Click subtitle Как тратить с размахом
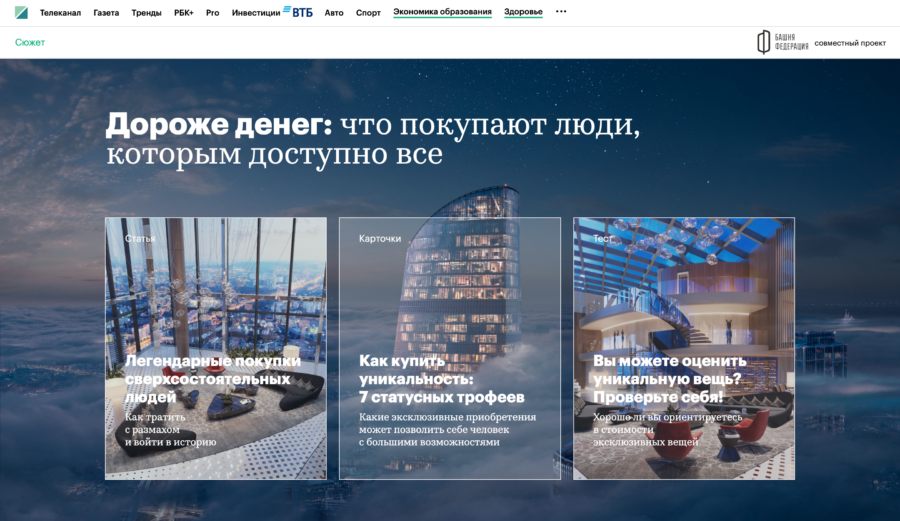Viewport: 900px width, 521px height. [170, 430]
